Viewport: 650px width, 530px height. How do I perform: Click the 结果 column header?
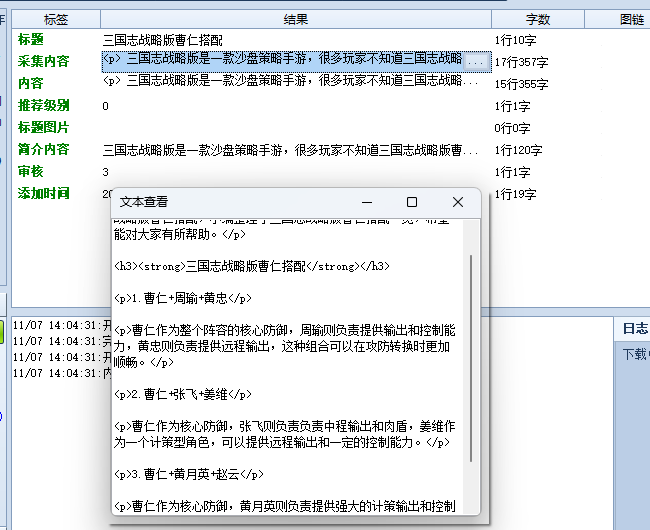tap(296, 19)
